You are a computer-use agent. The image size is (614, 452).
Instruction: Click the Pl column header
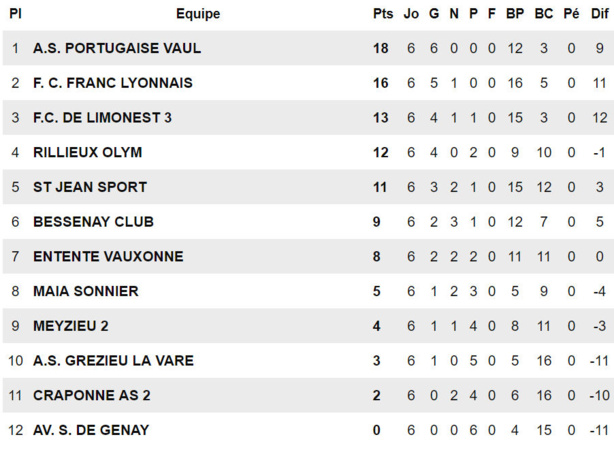15,14
